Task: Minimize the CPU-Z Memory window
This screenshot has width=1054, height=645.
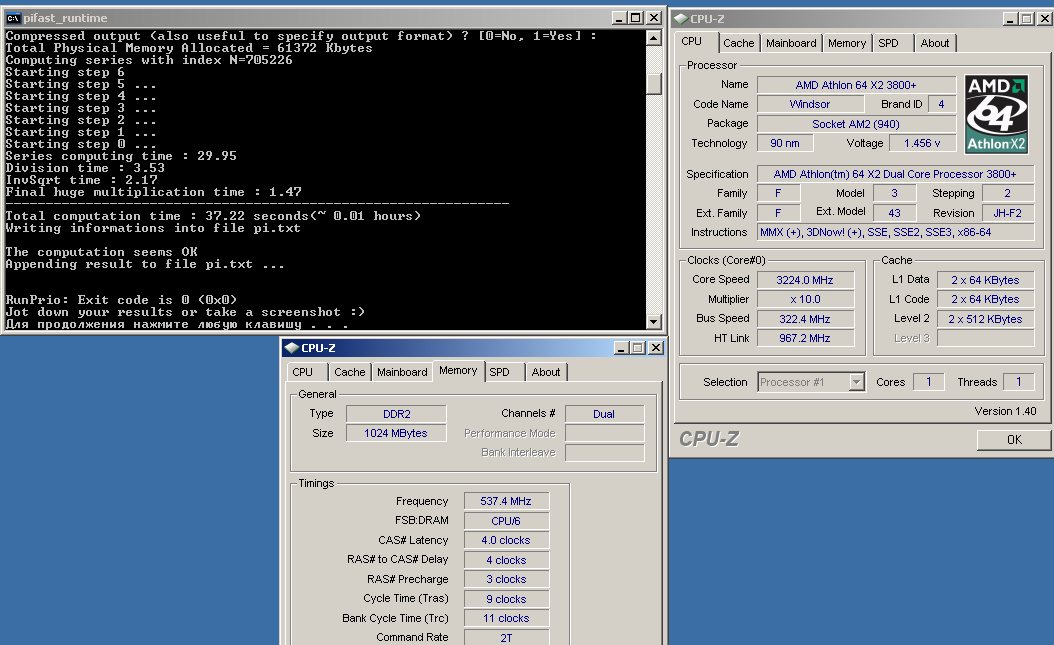Action: [x=622, y=348]
